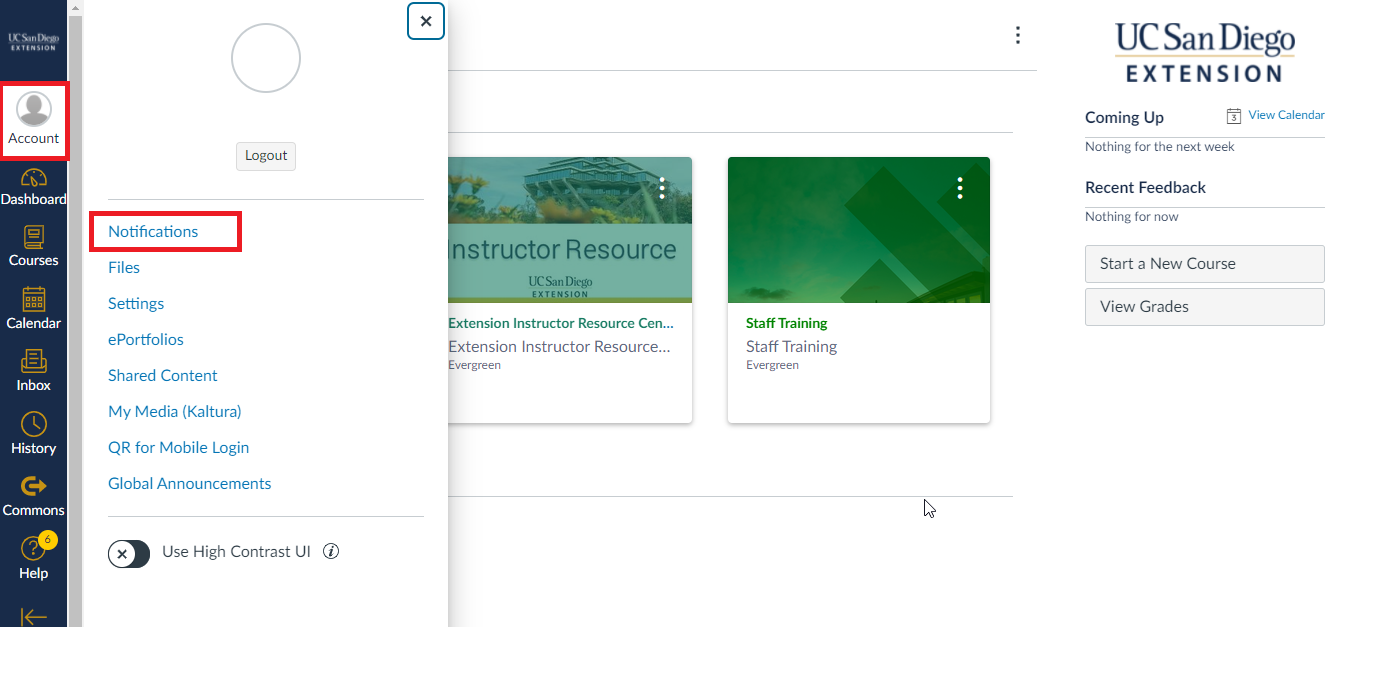Open Canvas Commons
This screenshot has height=692, width=1396.
[34, 496]
